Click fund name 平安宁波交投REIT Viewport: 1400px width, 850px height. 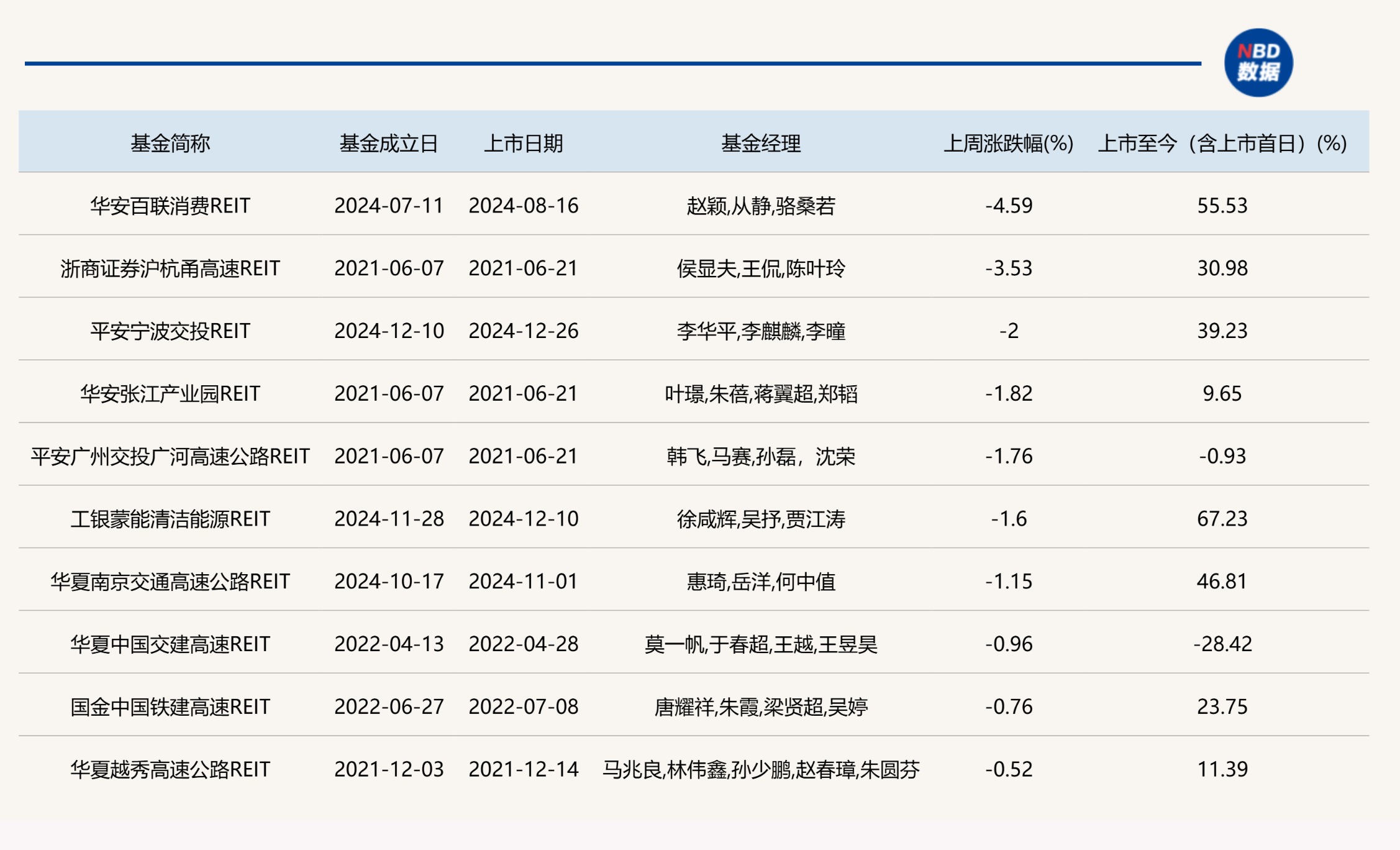(x=170, y=331)
